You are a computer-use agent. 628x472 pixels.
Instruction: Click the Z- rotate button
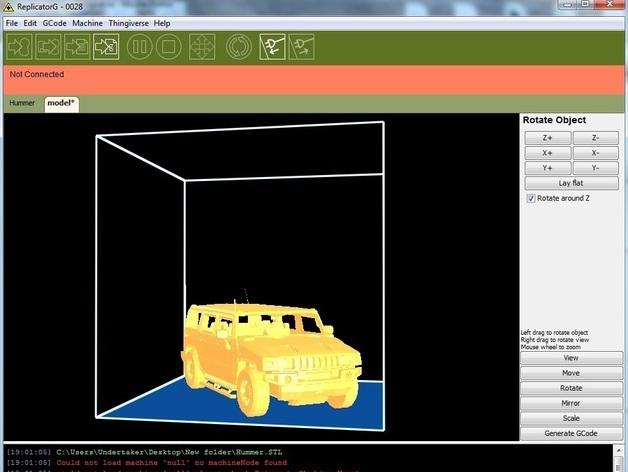[x=596, y=138]
